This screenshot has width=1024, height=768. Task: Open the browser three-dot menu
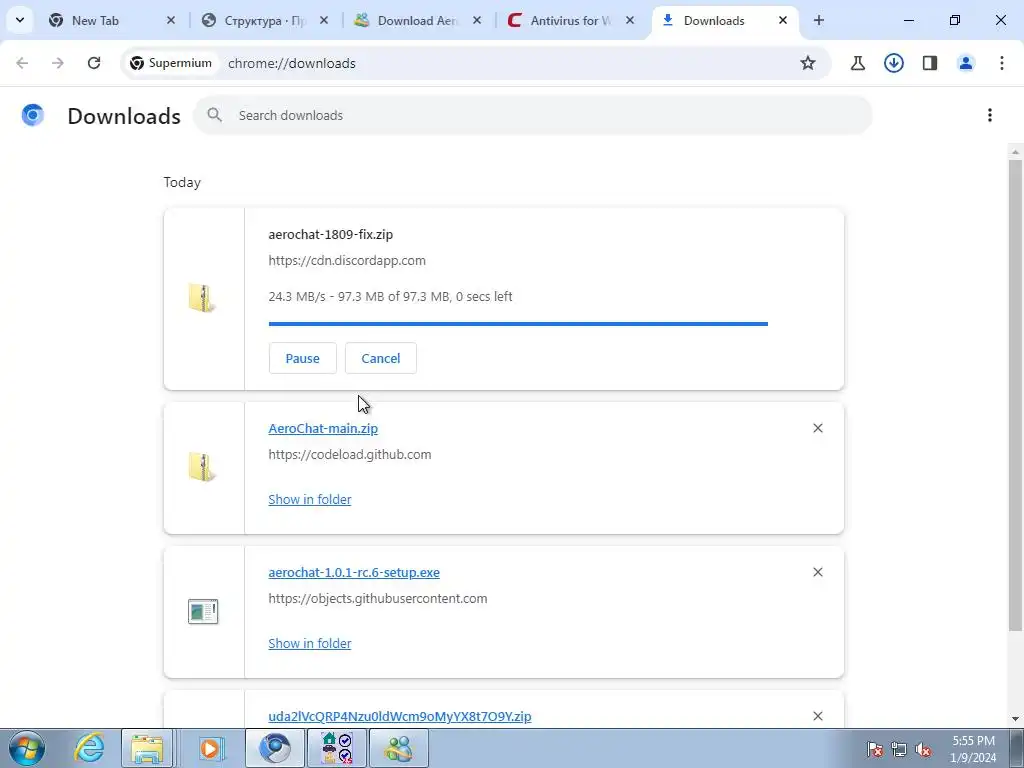(1002, 63)
